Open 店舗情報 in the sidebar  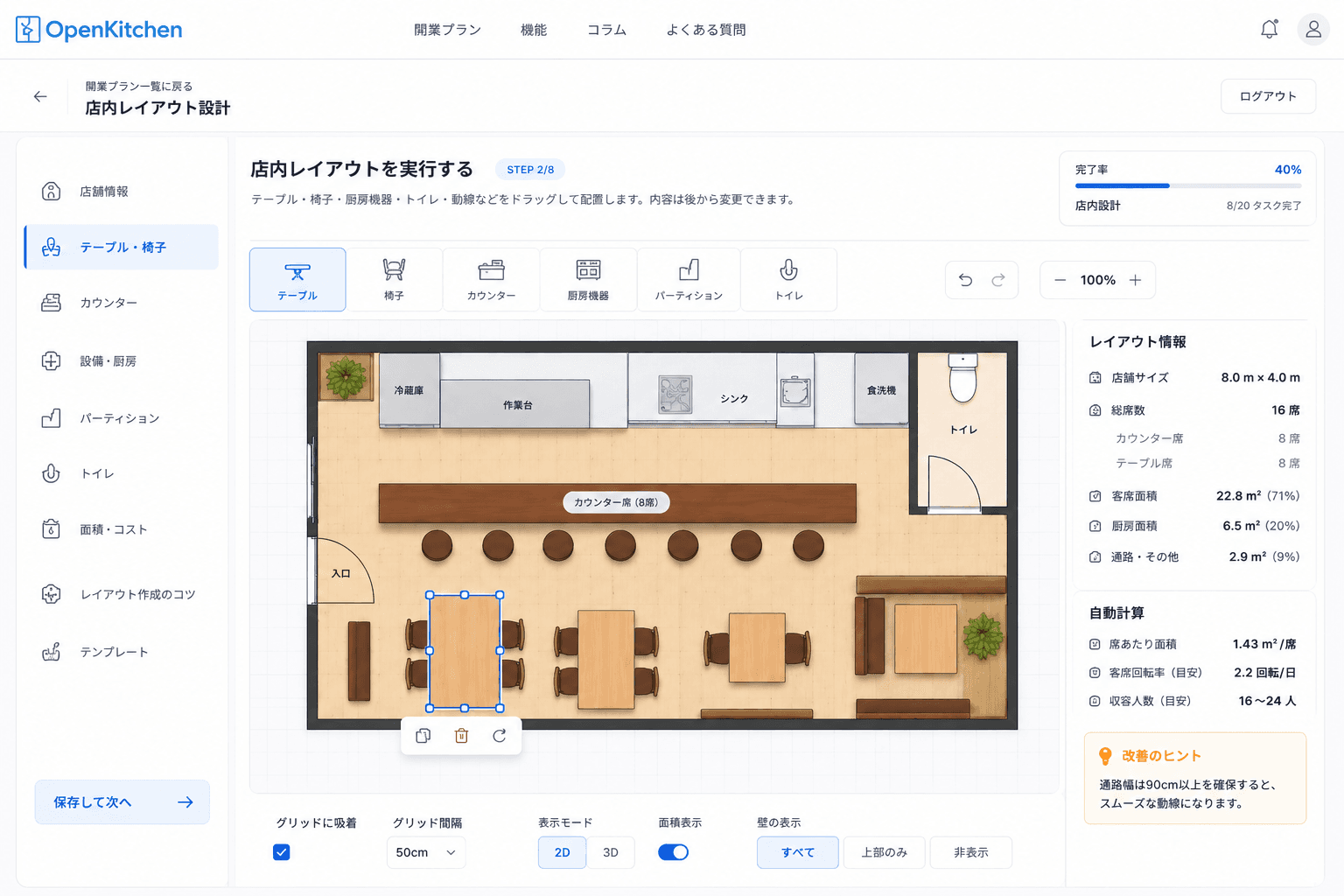tap(122, 191)
